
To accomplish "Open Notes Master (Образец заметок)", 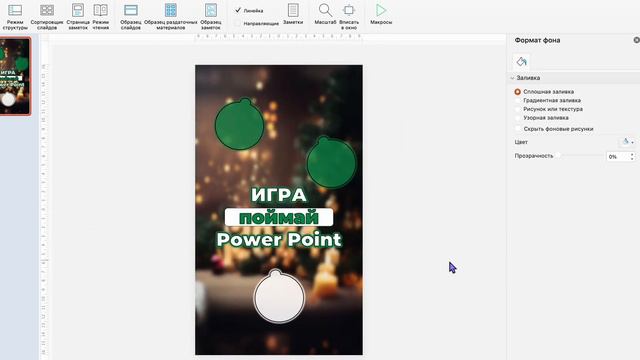I will (211, 16).
